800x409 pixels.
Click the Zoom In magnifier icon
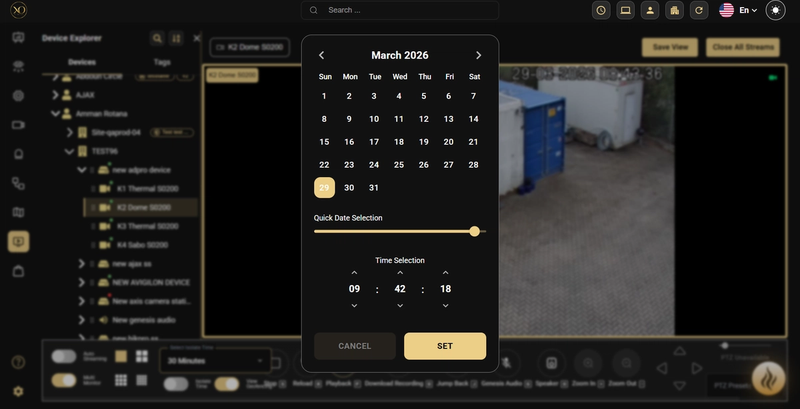(588, 363)
